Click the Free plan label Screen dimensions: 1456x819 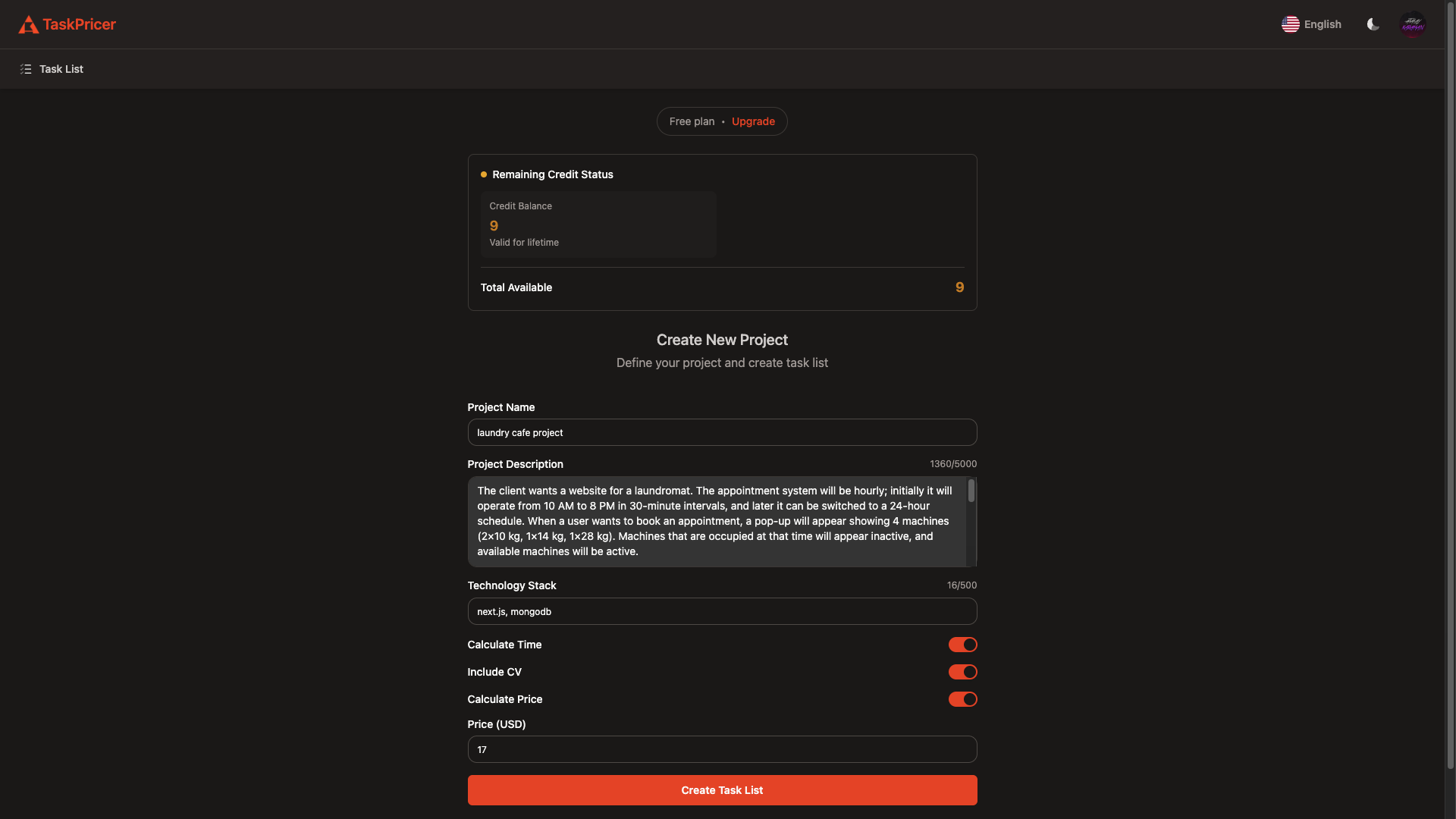[692, 121]
